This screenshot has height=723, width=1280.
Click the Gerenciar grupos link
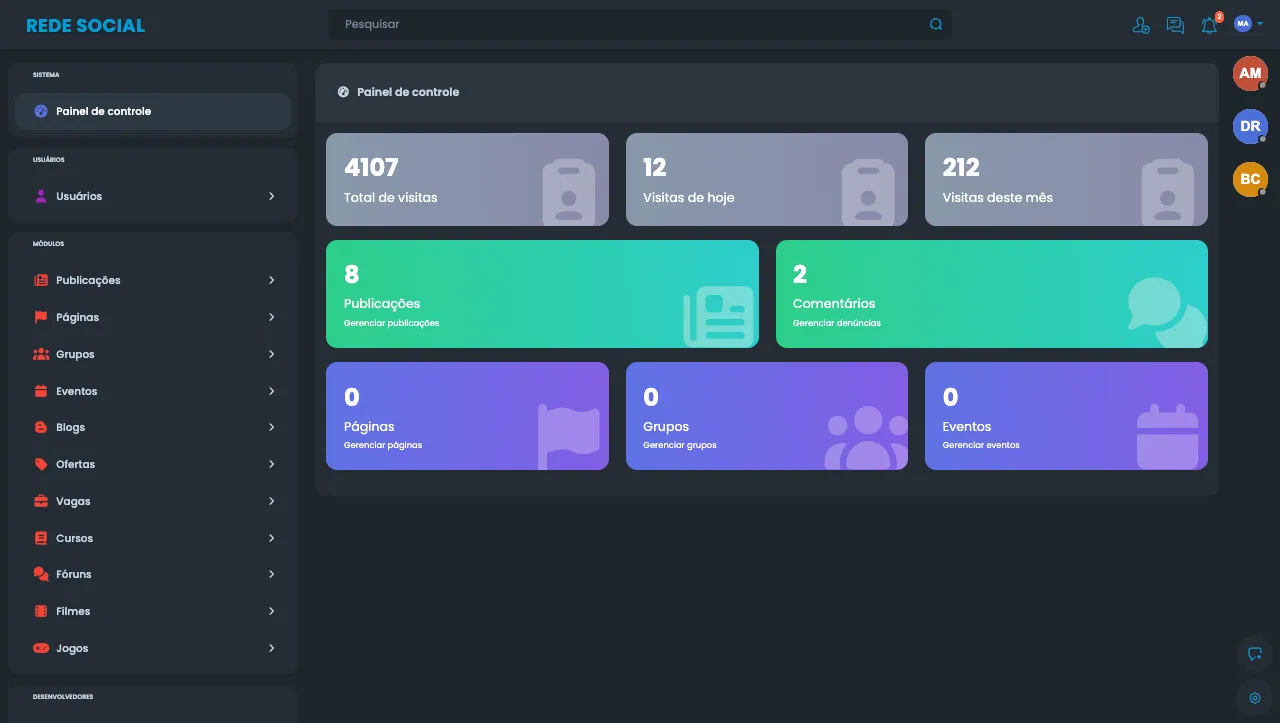point(680,445)
